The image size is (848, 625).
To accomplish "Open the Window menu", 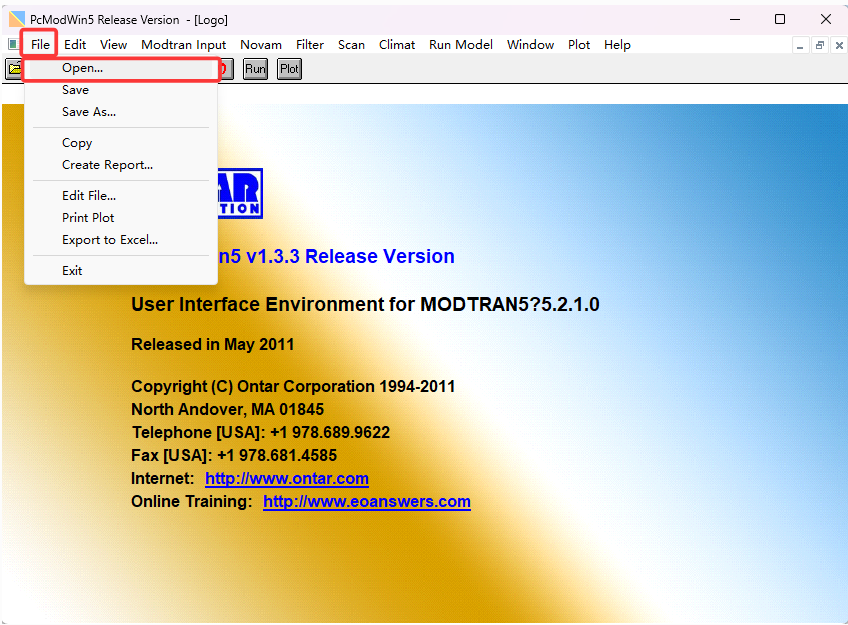I will (530, 45).
